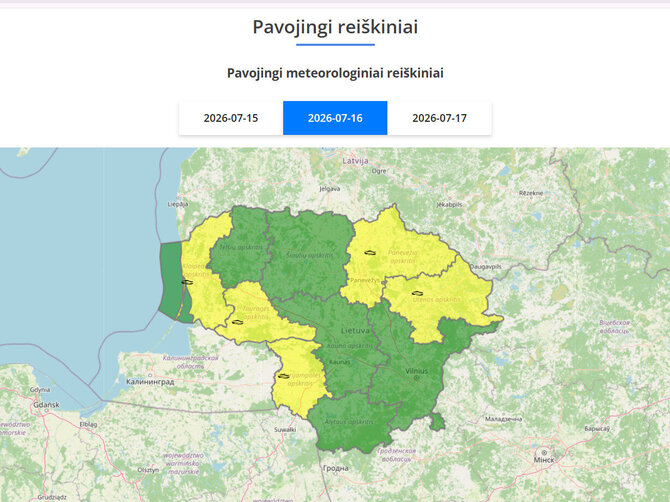
Task: Click the Lietuva country label
Action: (356, 331)
